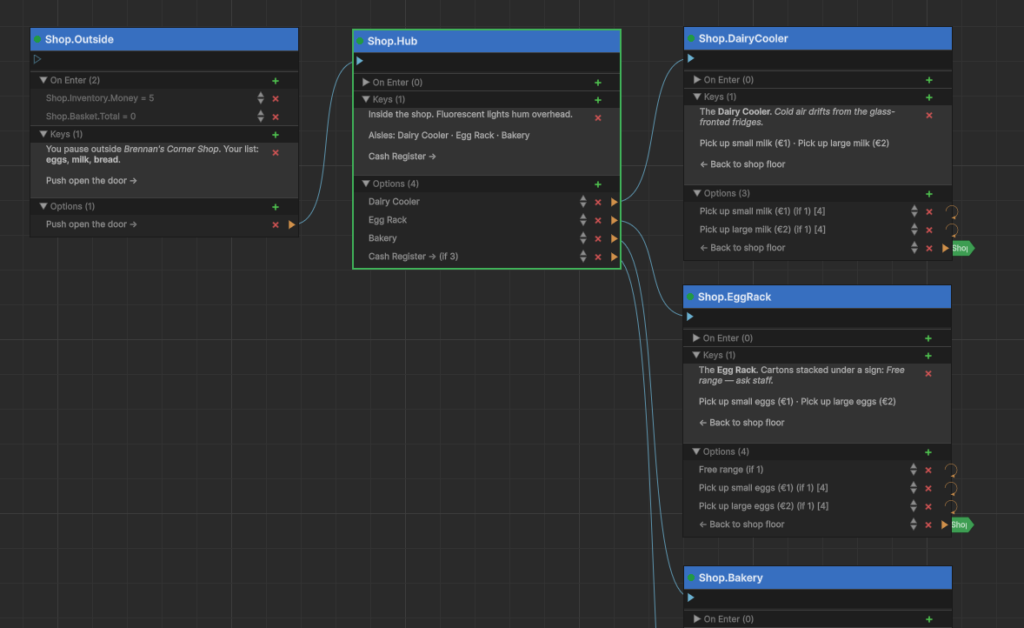Click the Bakery option in Shop.Hub

[x=383, y=238]
